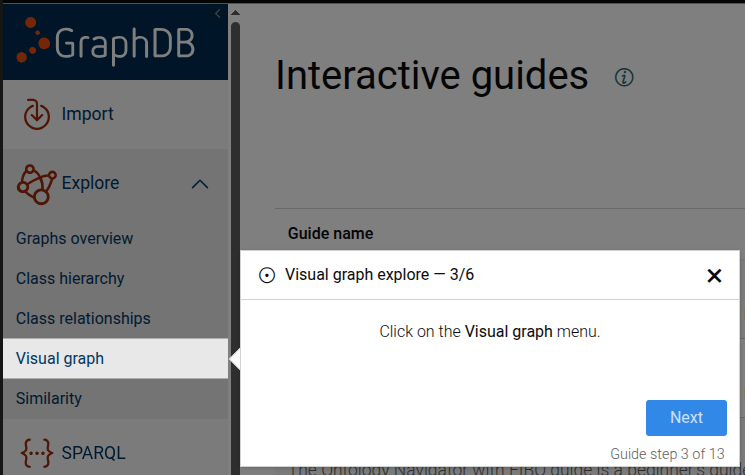745x475 pixels.
Task: Select the Explore menu label
Action: coord(90,183)
